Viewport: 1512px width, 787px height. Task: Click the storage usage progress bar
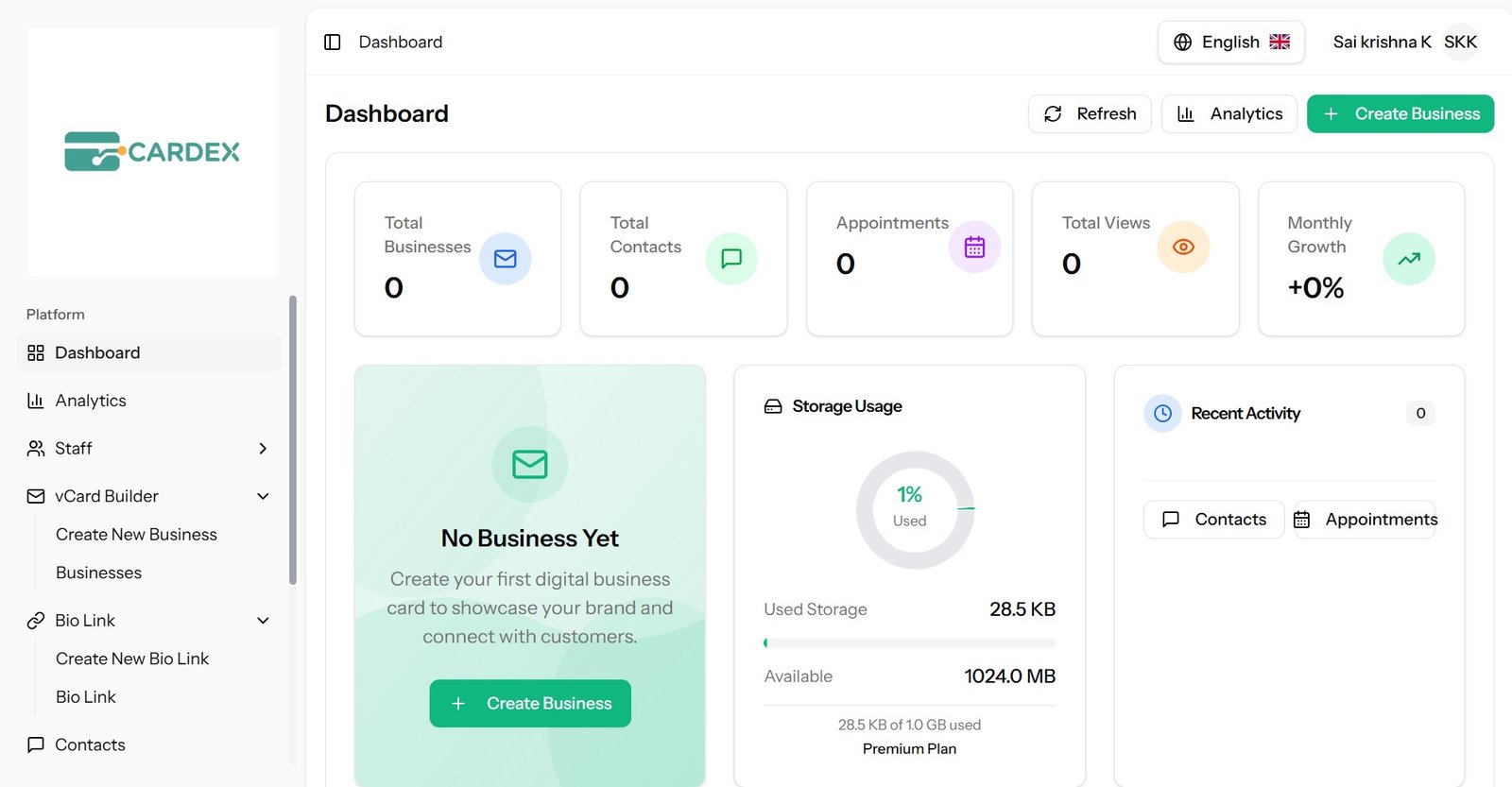pos(909,642)
